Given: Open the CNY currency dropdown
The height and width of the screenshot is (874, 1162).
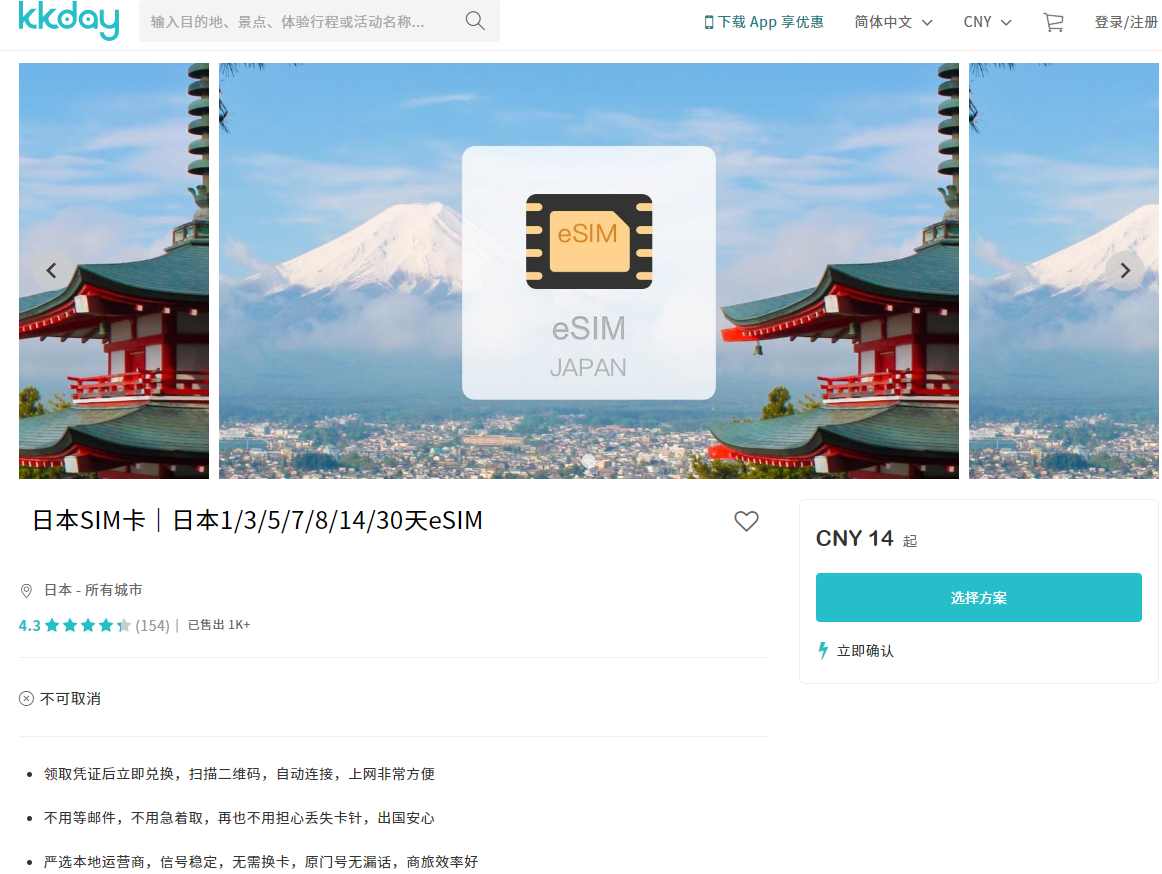Looking at the screenshot, I should (x=978, y=21).
